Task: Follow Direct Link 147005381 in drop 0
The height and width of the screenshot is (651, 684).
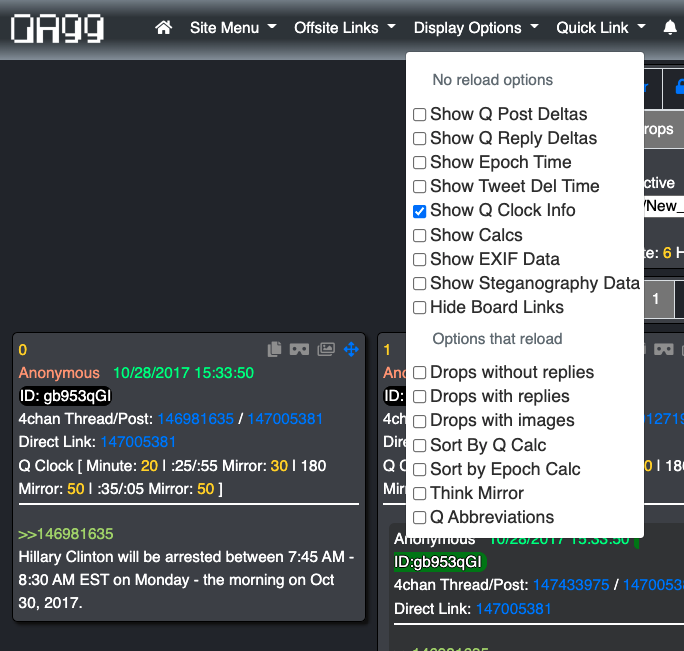Action: pos(138,442)
